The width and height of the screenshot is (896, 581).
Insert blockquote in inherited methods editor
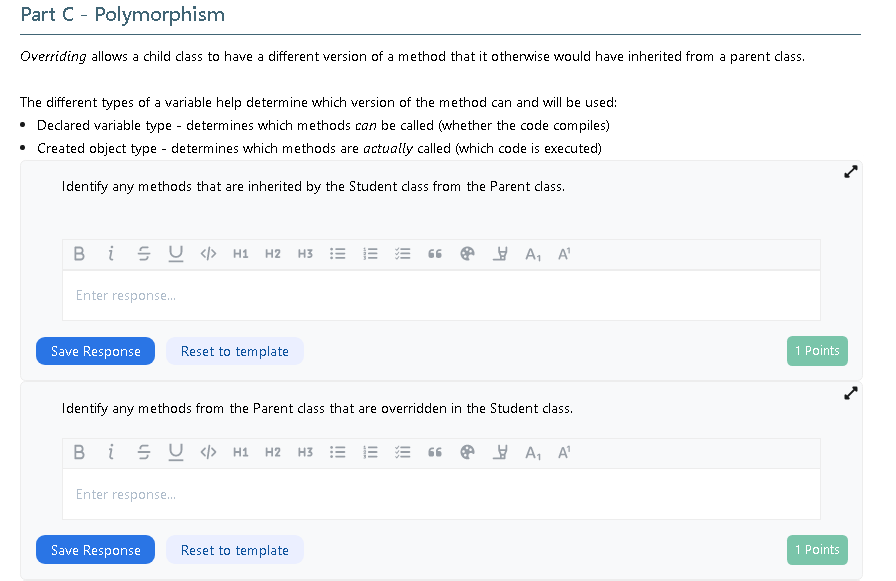click(435, 254)
